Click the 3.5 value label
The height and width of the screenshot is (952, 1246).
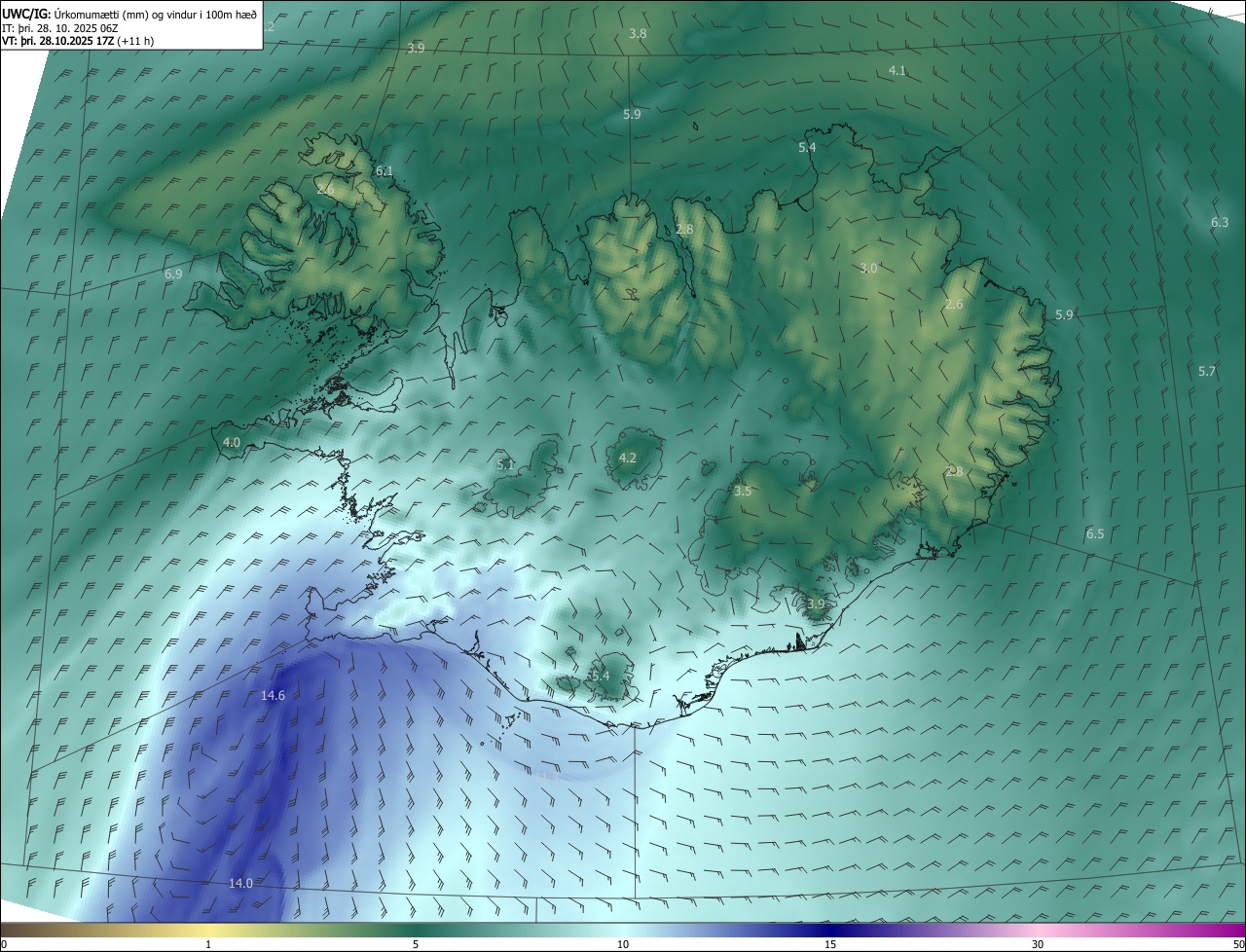743,492
